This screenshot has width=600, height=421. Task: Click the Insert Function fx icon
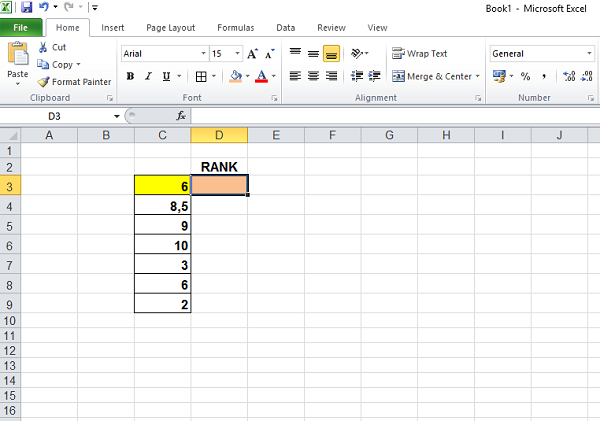click(x=181, y=116)
